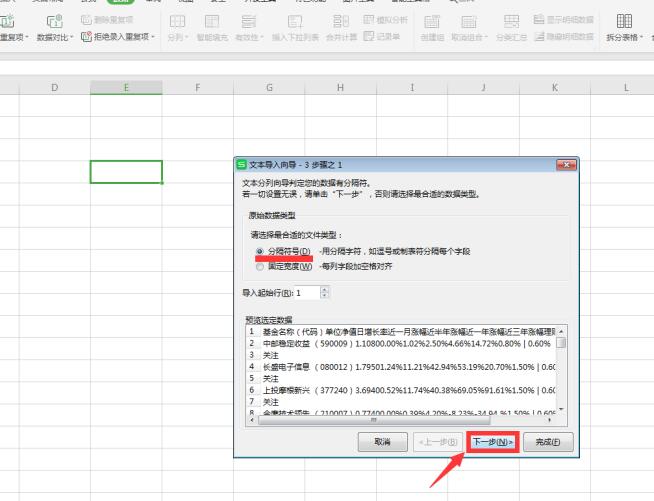This screenshot has height=501, width=654.
Task: Click preview row 1 starting 基金名称（代码）
Action: click(402, 332)
